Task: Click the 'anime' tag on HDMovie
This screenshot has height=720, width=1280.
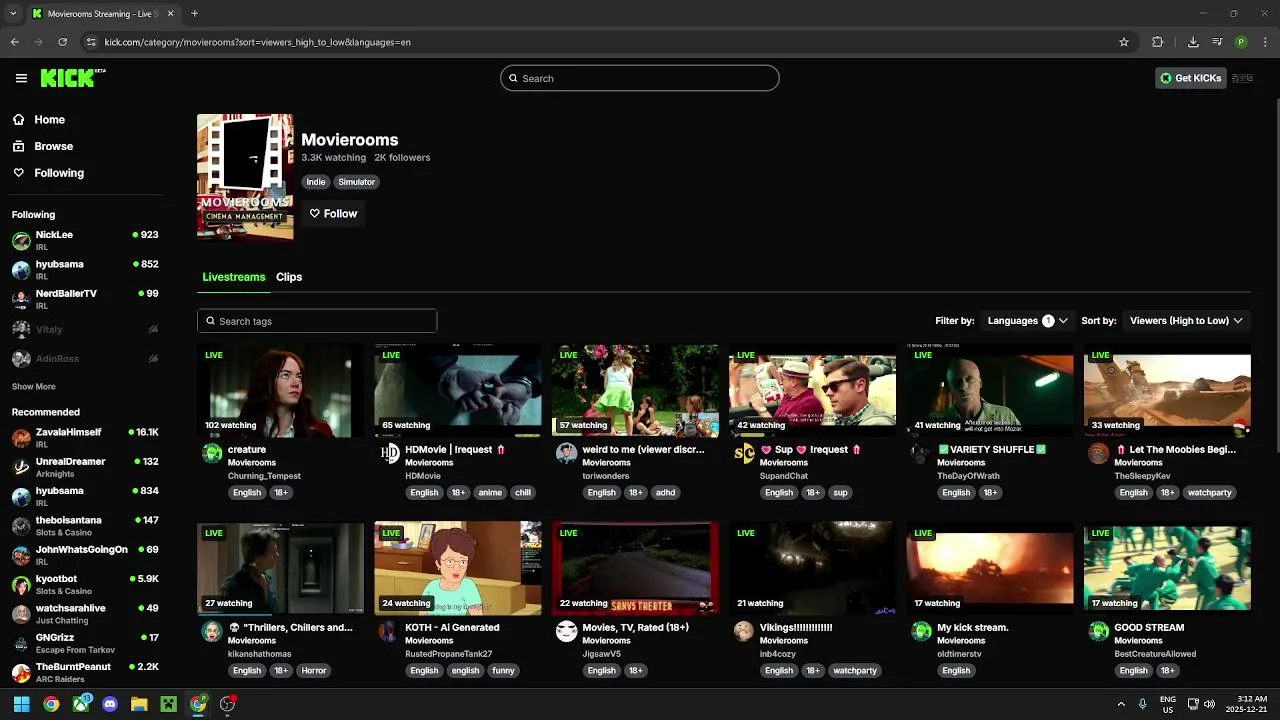Action: pyautogui.click(x=490, y=493)
